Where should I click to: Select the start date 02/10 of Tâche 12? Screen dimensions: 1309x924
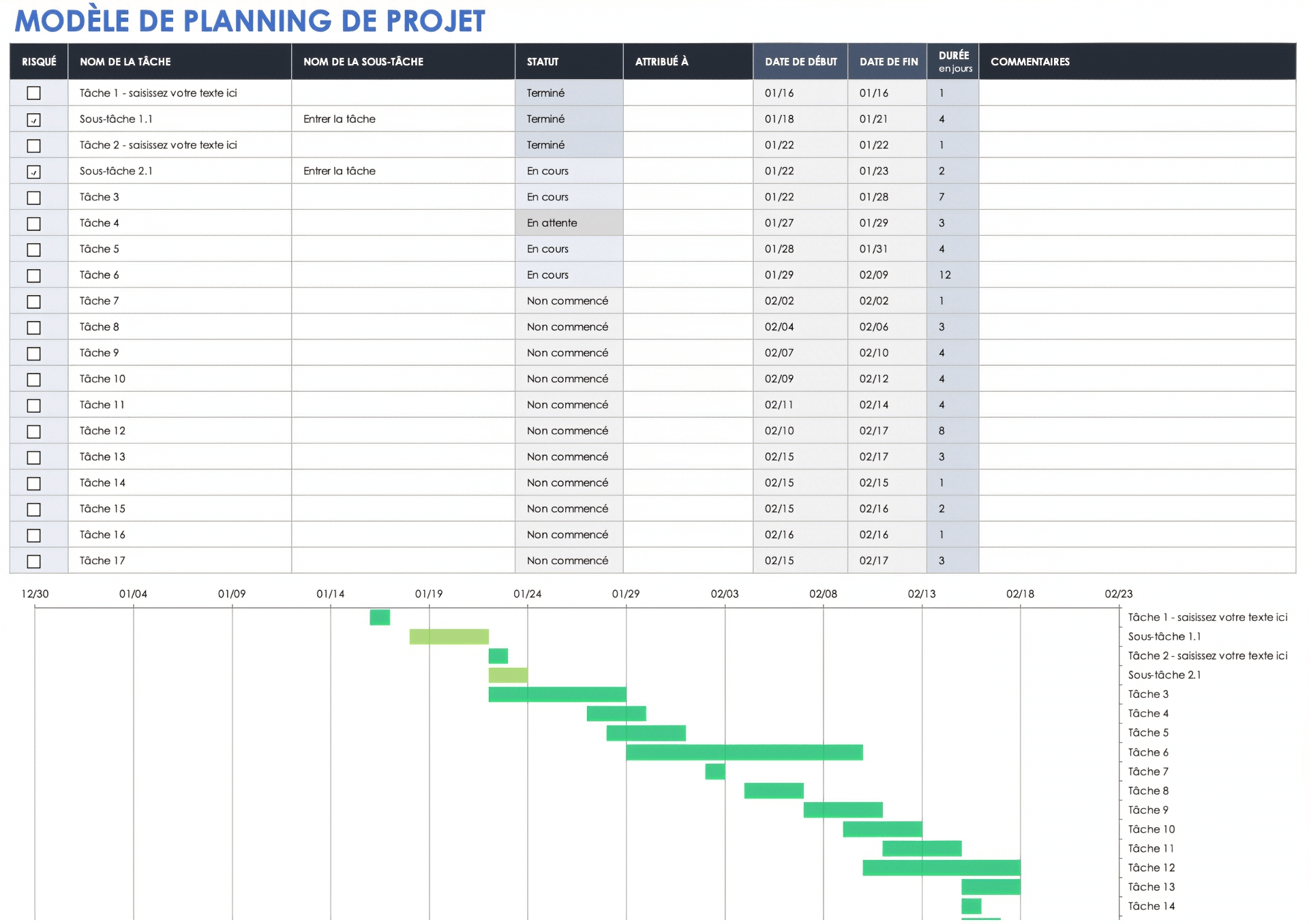[800, 431]
